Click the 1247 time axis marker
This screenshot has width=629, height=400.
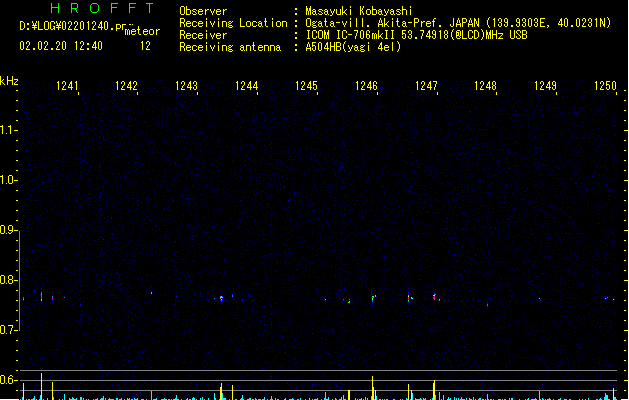click(x=426, y=86)
